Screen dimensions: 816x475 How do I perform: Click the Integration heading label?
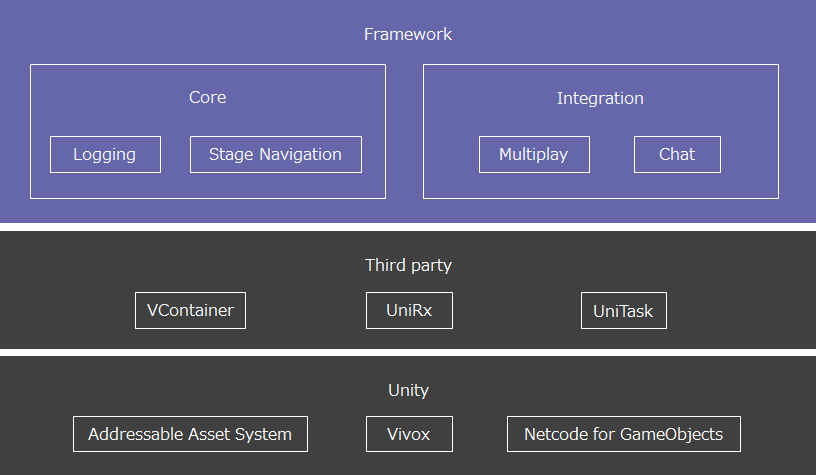click(600, 98)
